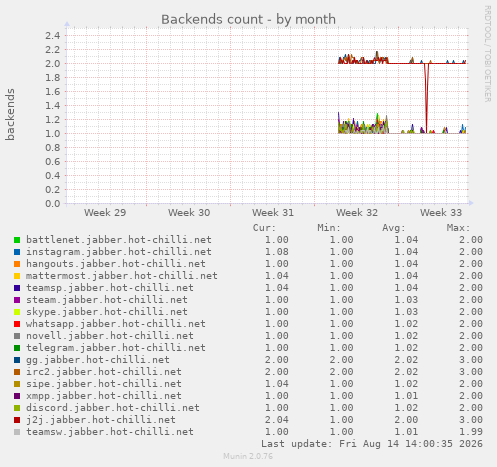Select teamsp.jabber.hot-chilli.net label
Screen dimensions: 497x467
coord(110,288)
